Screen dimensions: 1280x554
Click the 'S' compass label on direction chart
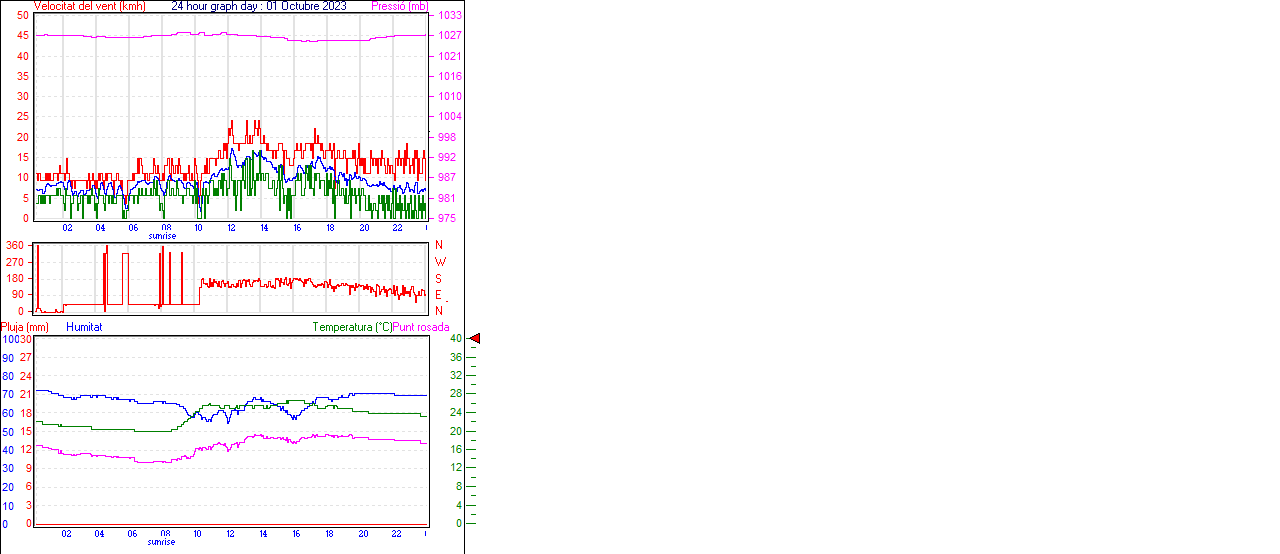pyautogui.click(x=438, y=278)
